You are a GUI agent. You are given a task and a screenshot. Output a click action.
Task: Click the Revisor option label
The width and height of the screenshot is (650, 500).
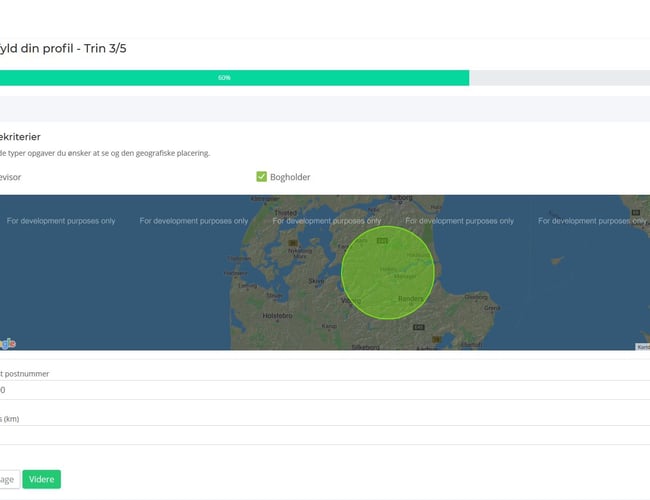tap(10, 177)
